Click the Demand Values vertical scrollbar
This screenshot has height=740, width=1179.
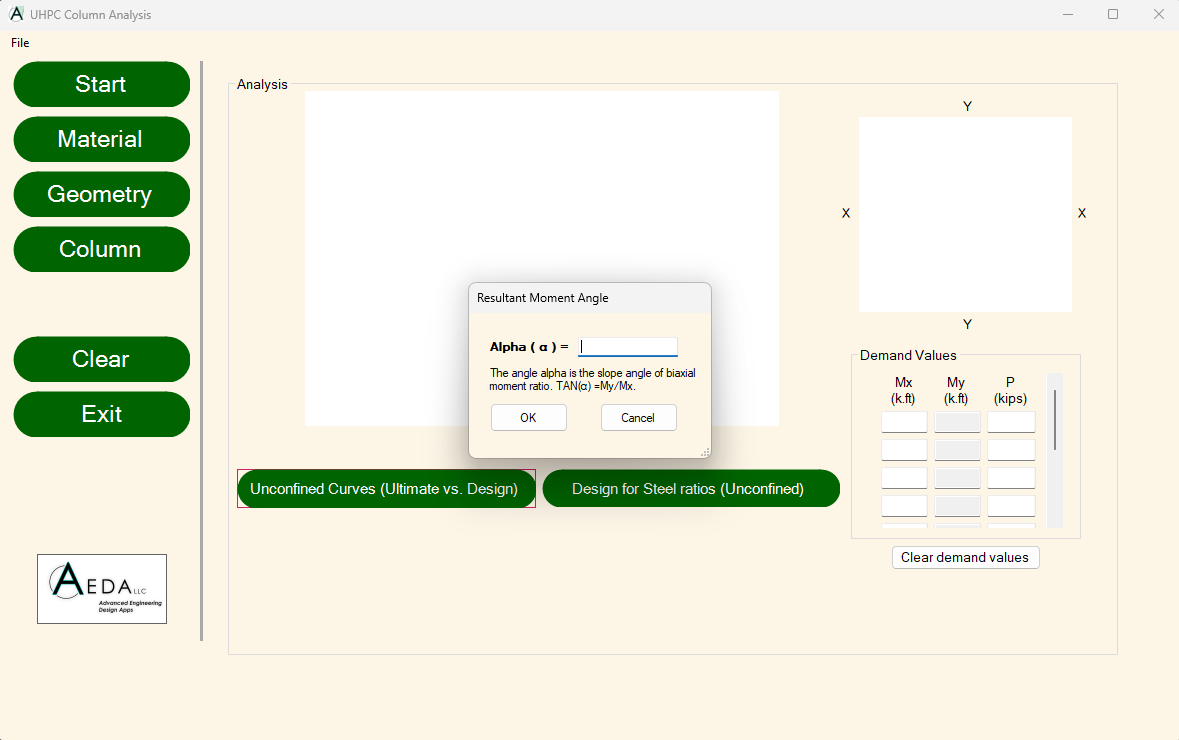(1055, 450)
